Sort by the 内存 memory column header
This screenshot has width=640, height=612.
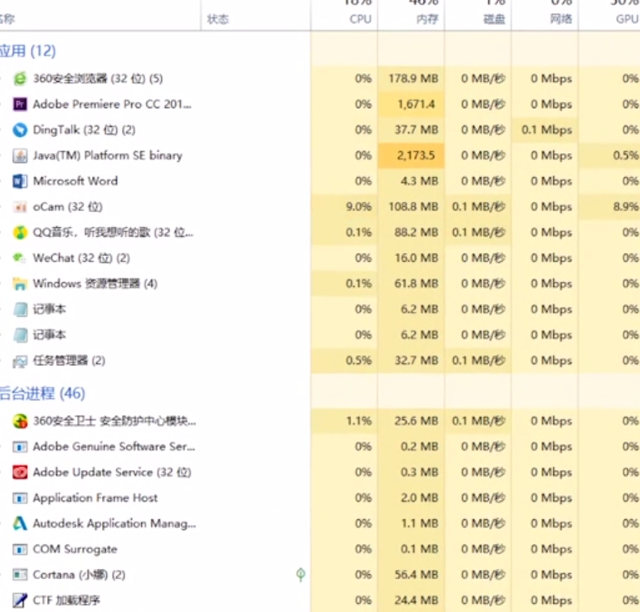click(427, 18)
